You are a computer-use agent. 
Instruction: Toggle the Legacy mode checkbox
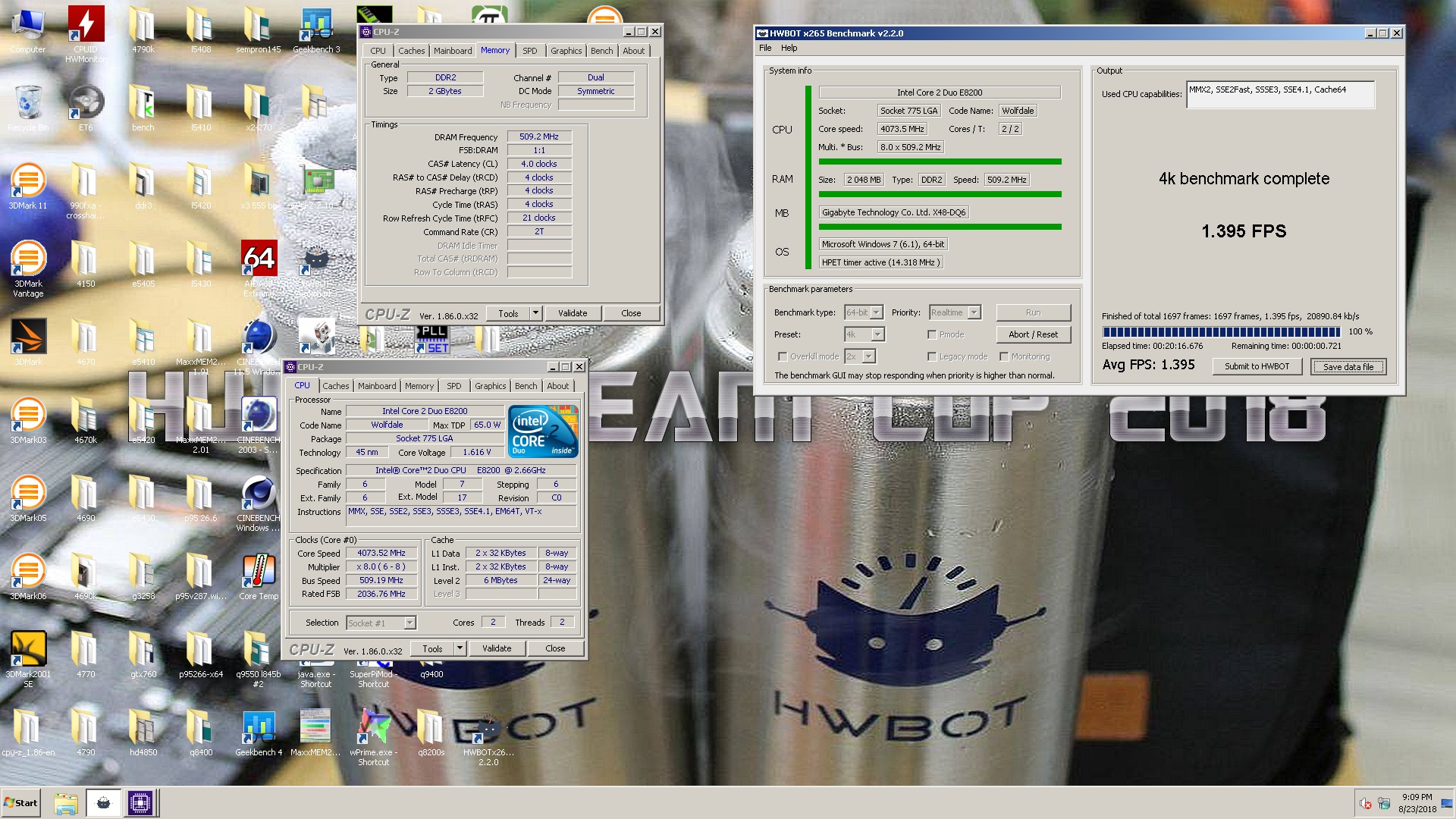[932, 356]
